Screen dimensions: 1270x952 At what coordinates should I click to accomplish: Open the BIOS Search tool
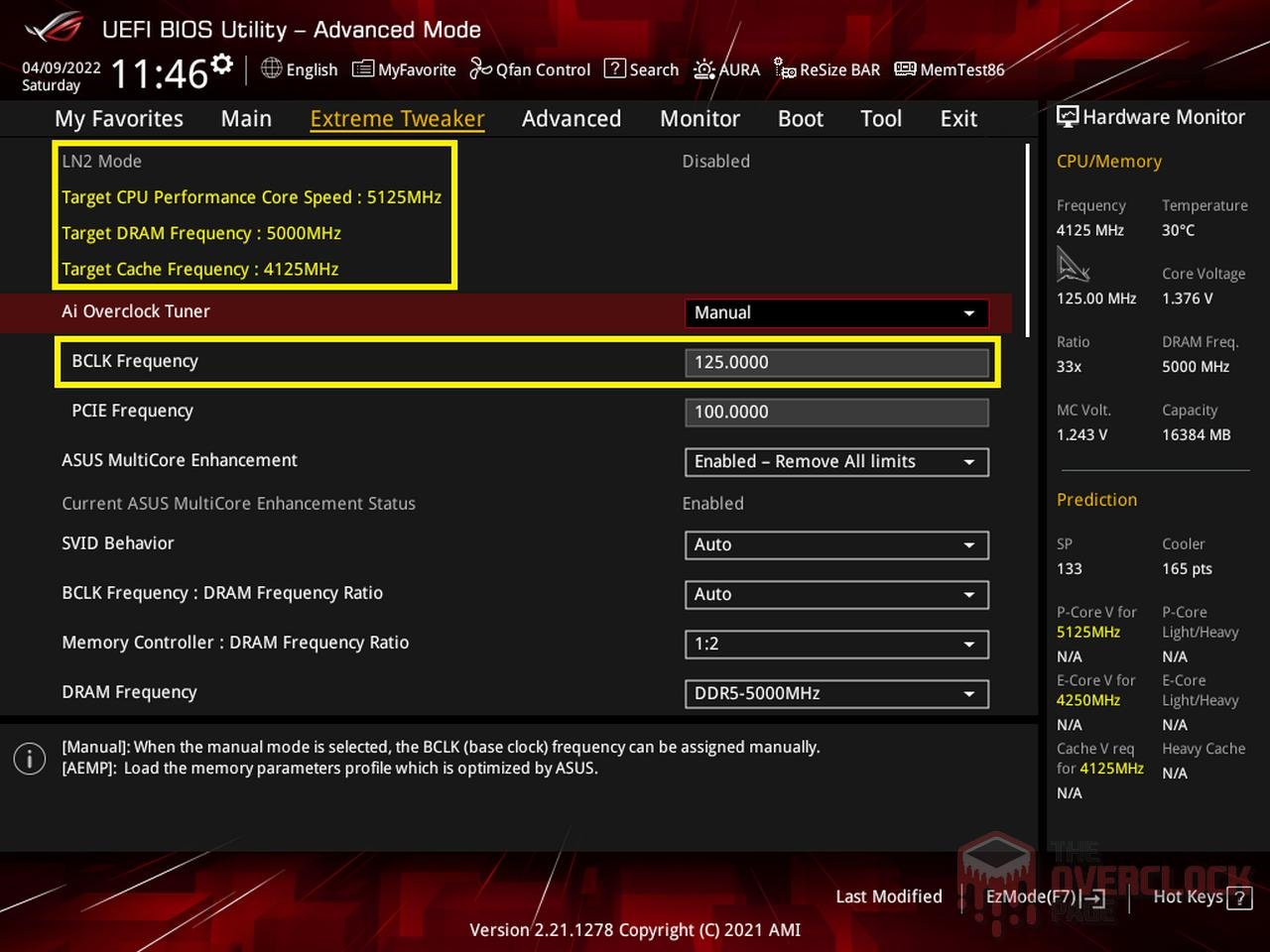tap(641, 69)
